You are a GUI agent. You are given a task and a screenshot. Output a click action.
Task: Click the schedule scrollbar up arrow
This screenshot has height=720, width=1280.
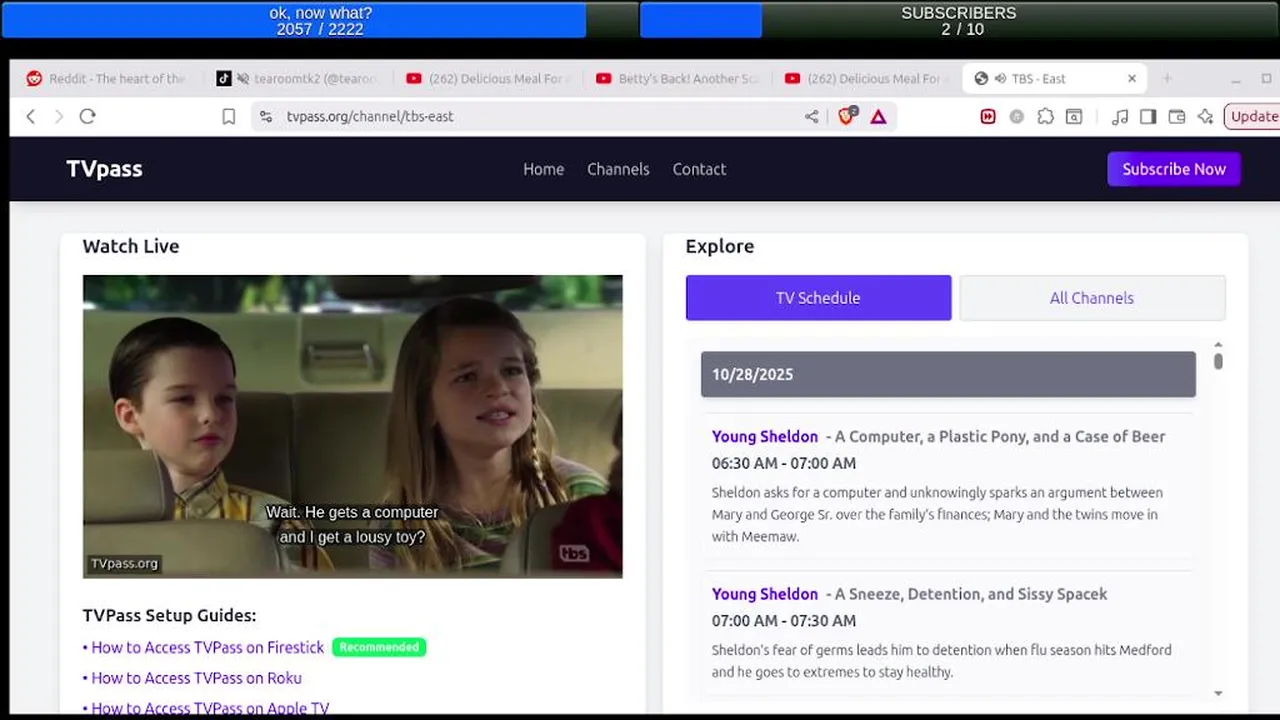[x=1218, y=345]
